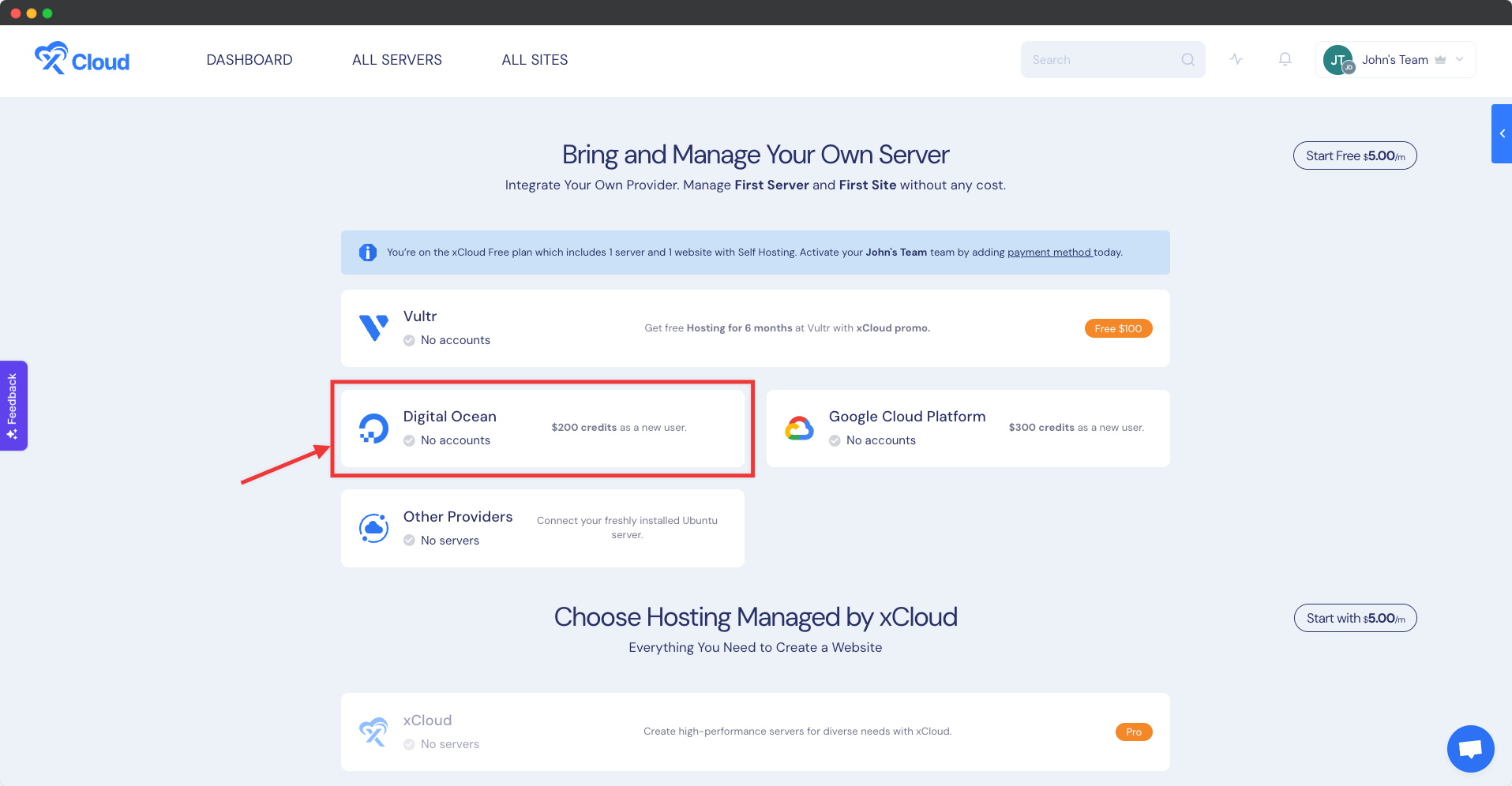
Task: Click the Other Providers cloud icon
Action: point(373,528)
